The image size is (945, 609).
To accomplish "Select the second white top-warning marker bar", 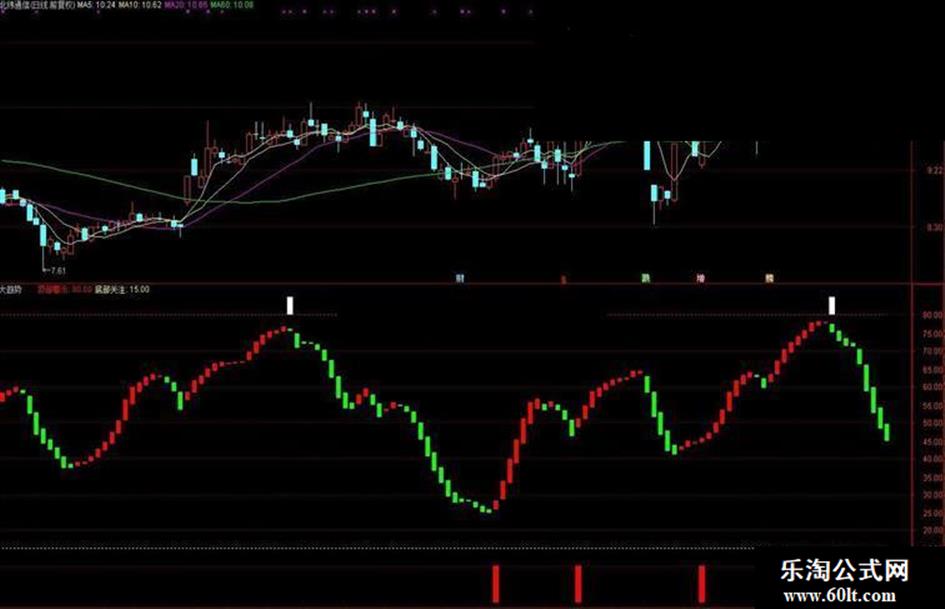I will click(x=832, y=305).
